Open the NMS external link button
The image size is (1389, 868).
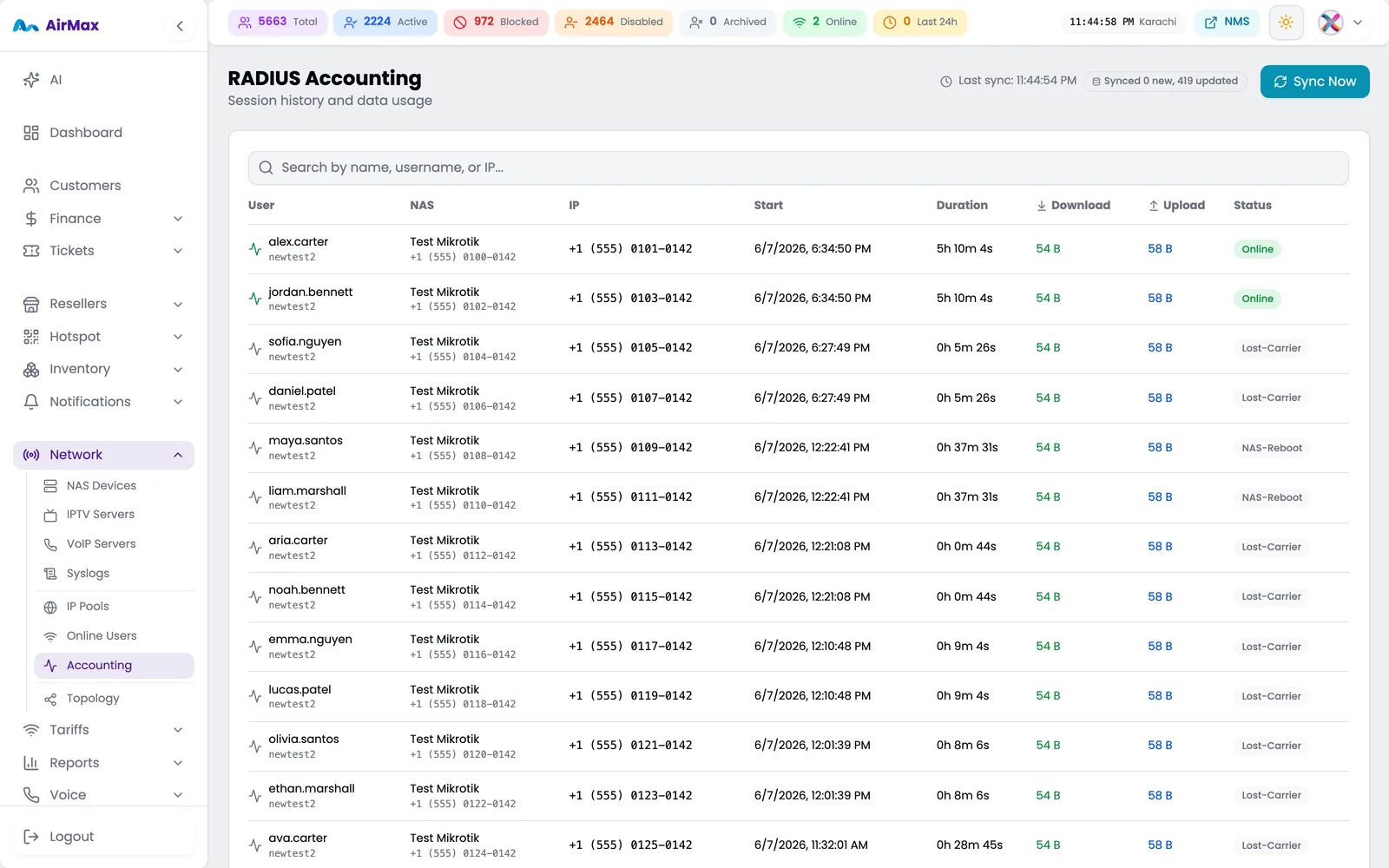tap(1227, 22)
